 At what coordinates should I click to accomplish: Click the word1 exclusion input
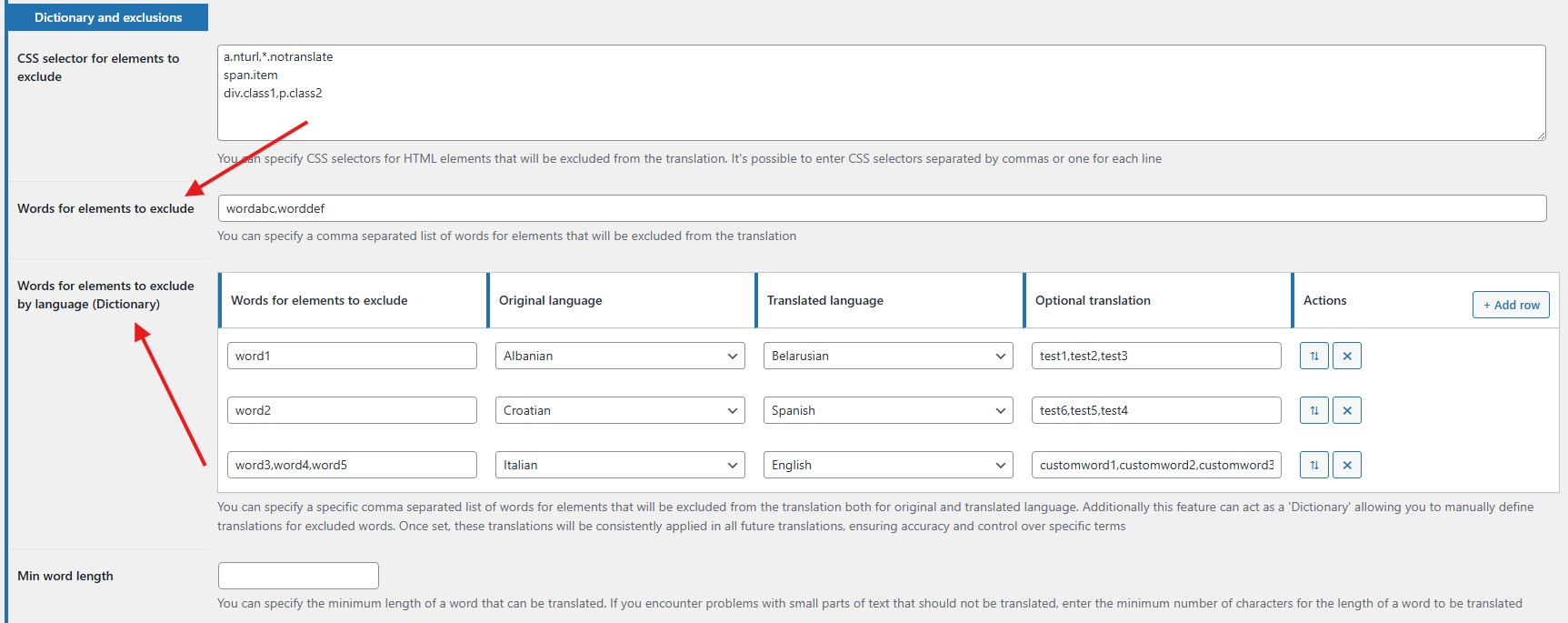coord(352,356)
